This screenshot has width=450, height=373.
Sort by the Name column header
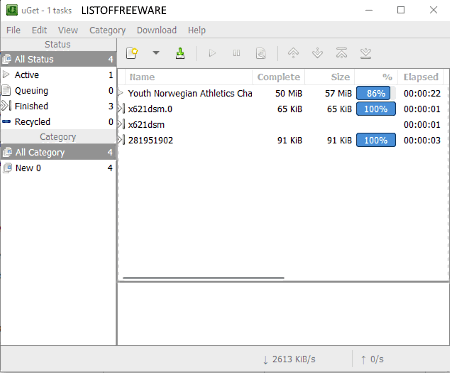pyautogui.click(x=189, y=77)
